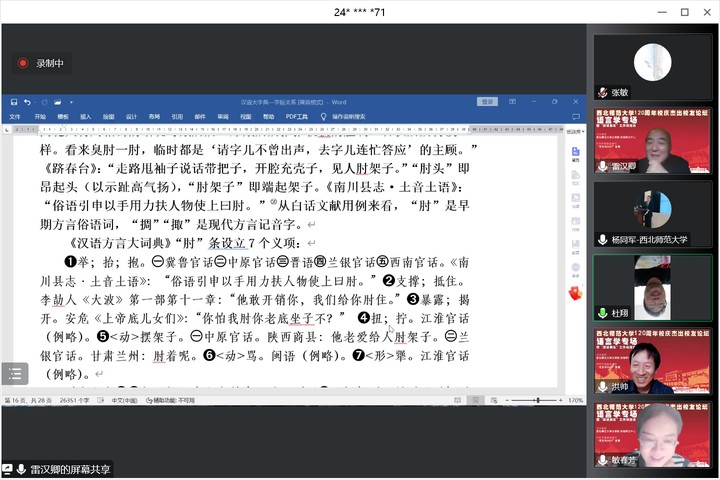This screenshot has height=480, width=720.
Task: Click the red envelope icon in sidebar
Action: coord(575,293)
